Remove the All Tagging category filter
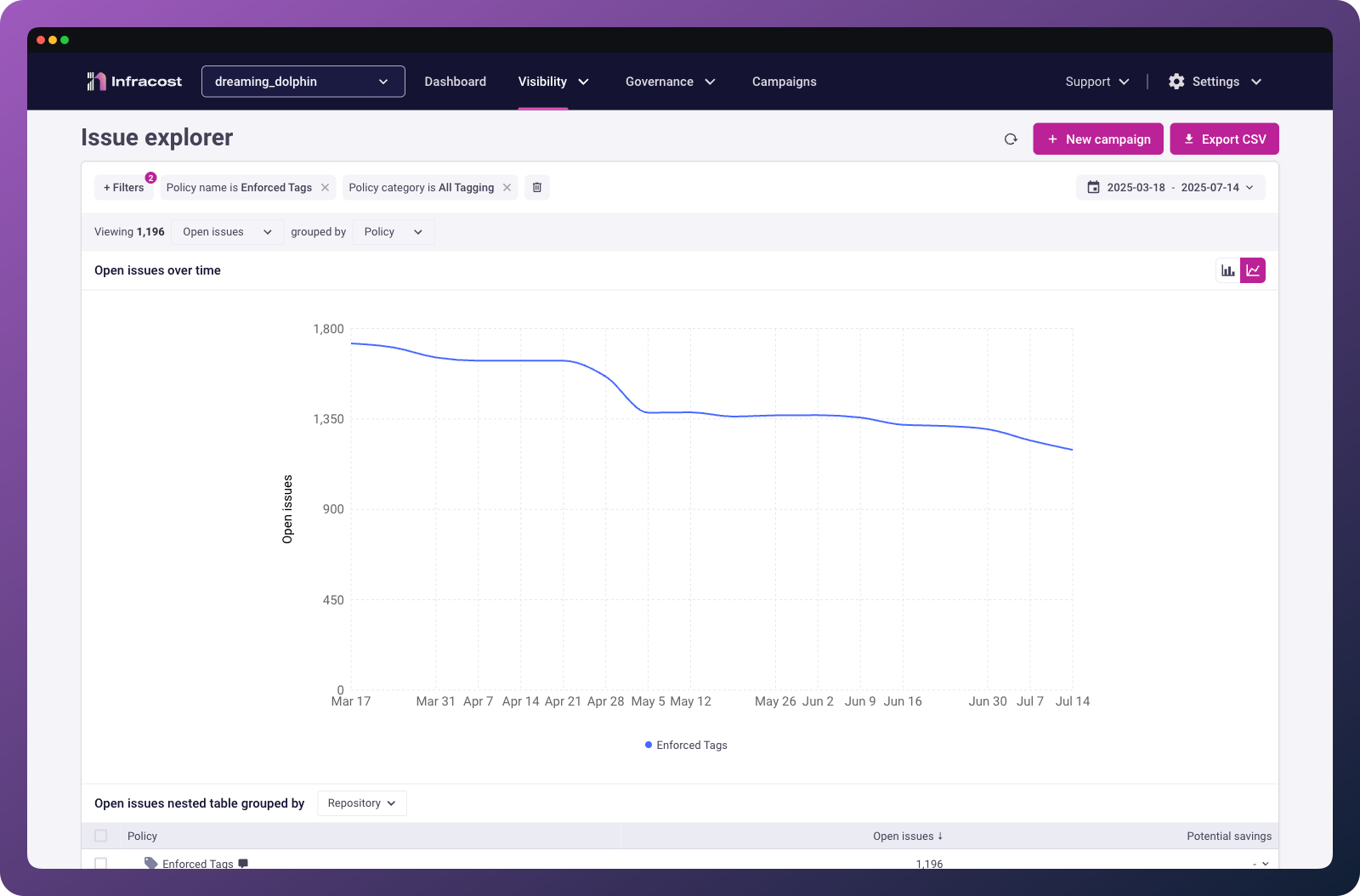 (507, 188)
